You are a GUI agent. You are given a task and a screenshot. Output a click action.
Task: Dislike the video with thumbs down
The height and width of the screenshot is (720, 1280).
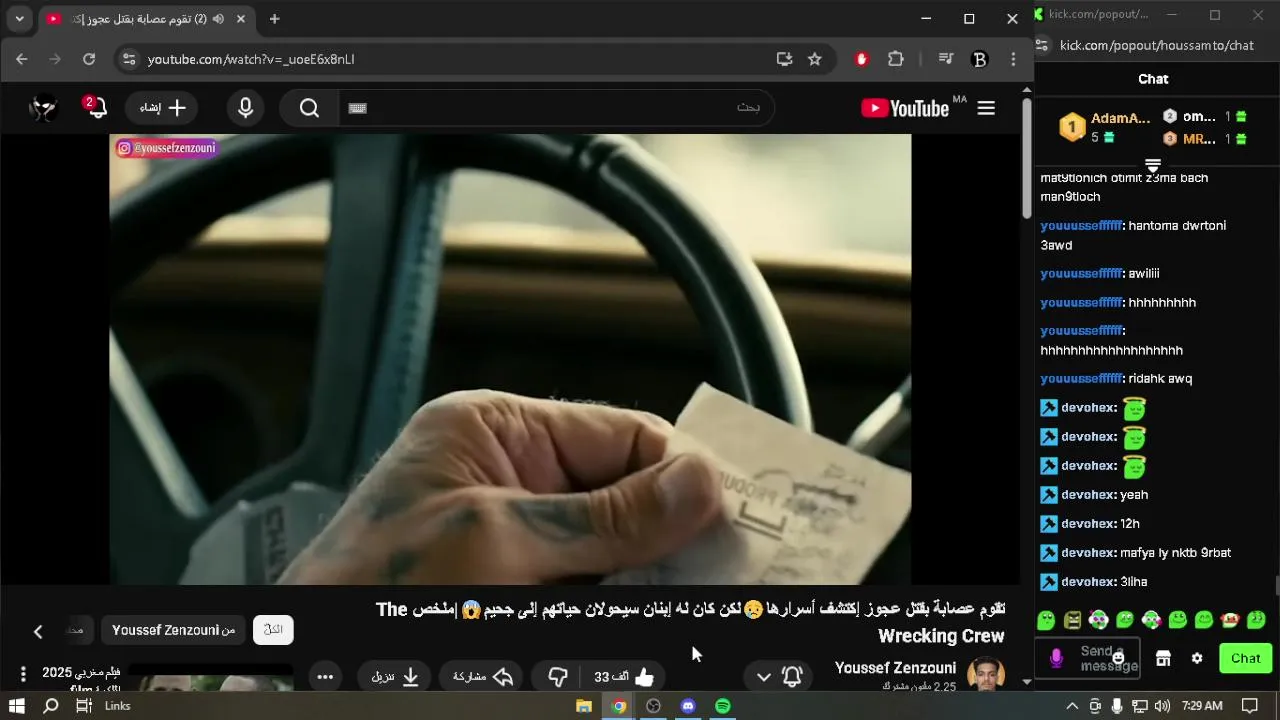click(558, 677)
